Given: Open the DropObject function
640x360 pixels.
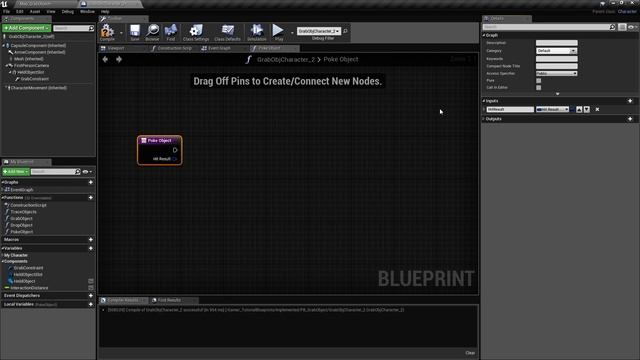Looking at the screenshot, I should point(21,225).
